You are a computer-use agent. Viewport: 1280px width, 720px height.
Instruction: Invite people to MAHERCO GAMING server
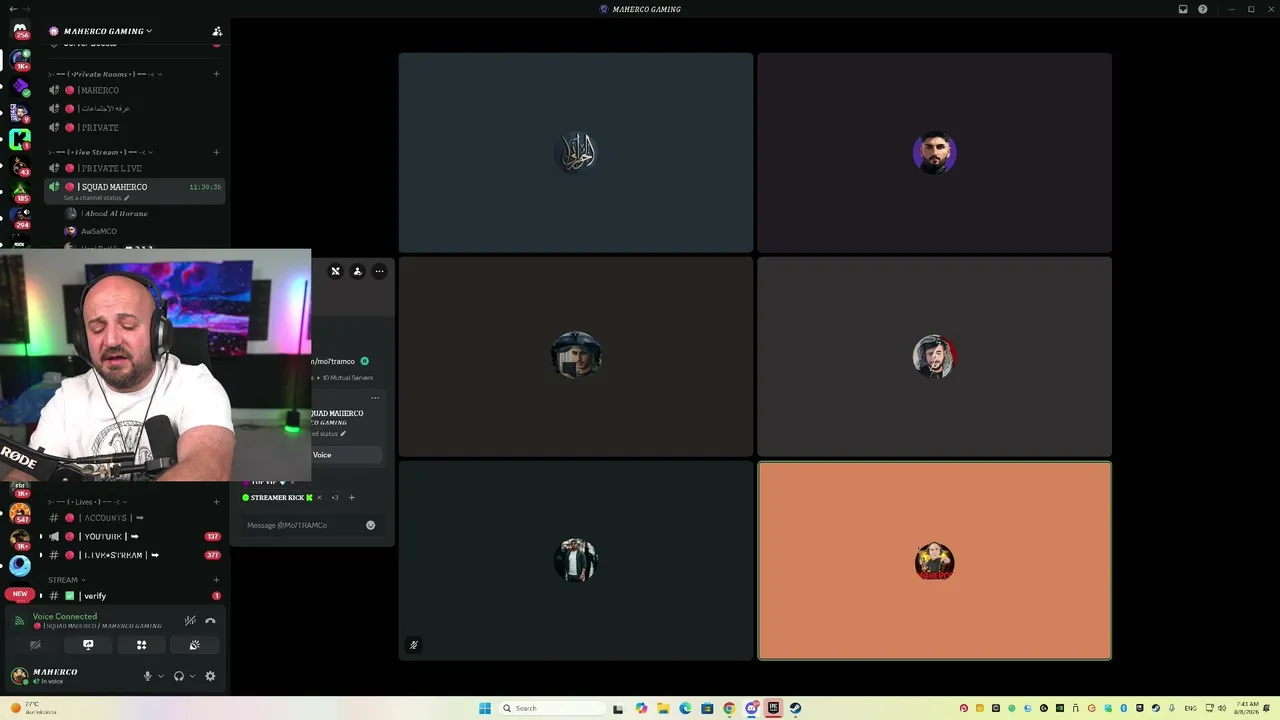pos(217,31)
